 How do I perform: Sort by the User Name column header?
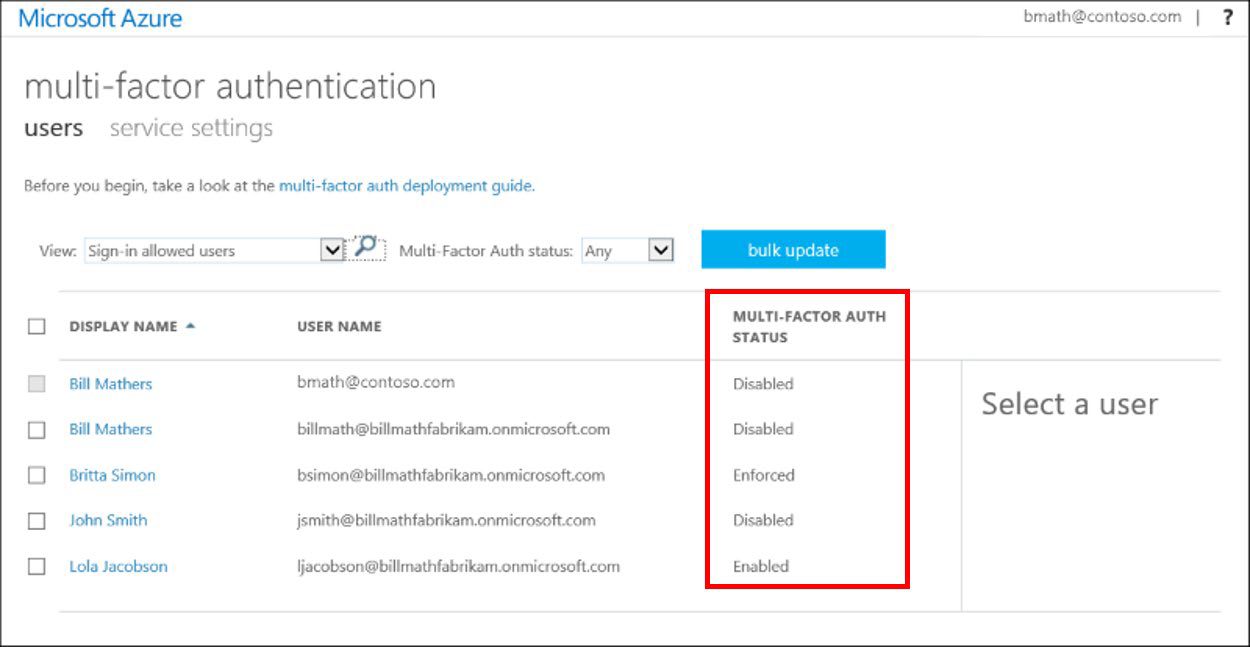[x=339, y=326]
